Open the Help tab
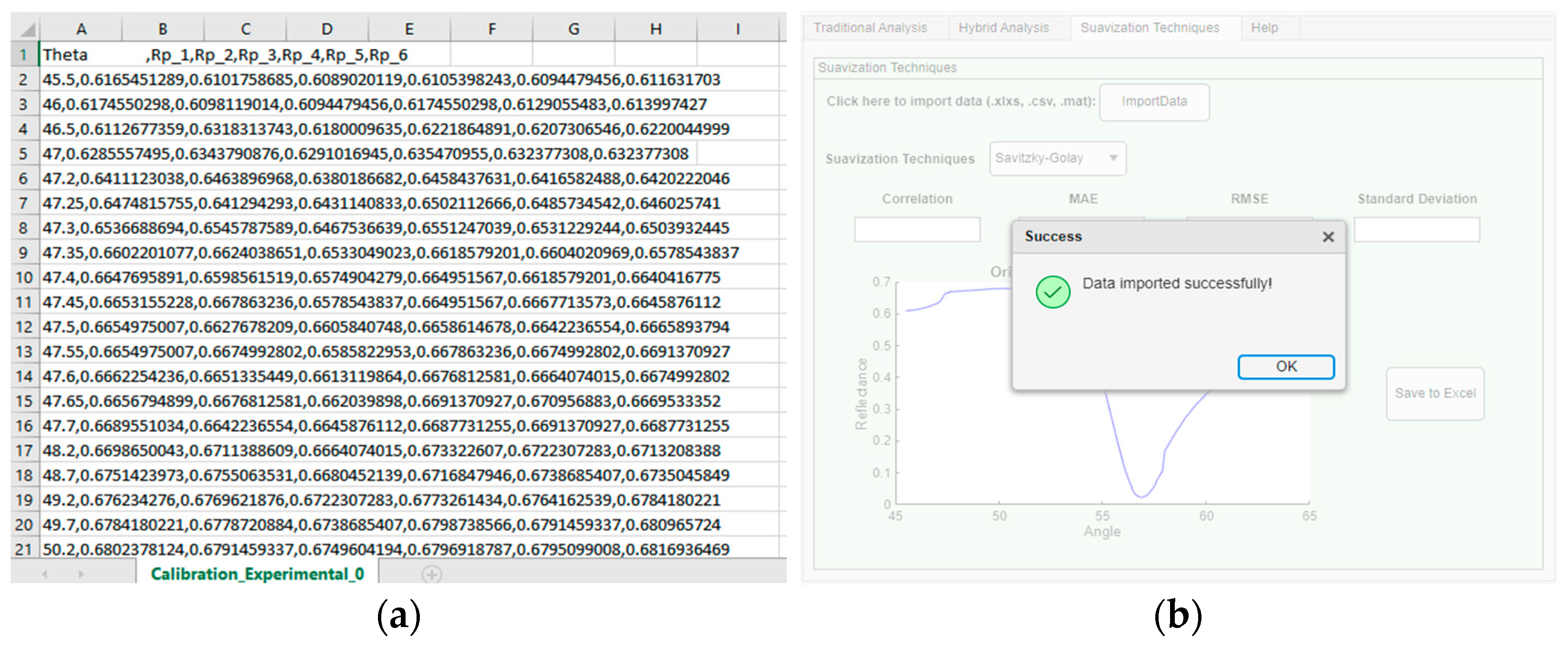The height and width of the screenshot is (647, 1568). tap(1264, 28)
